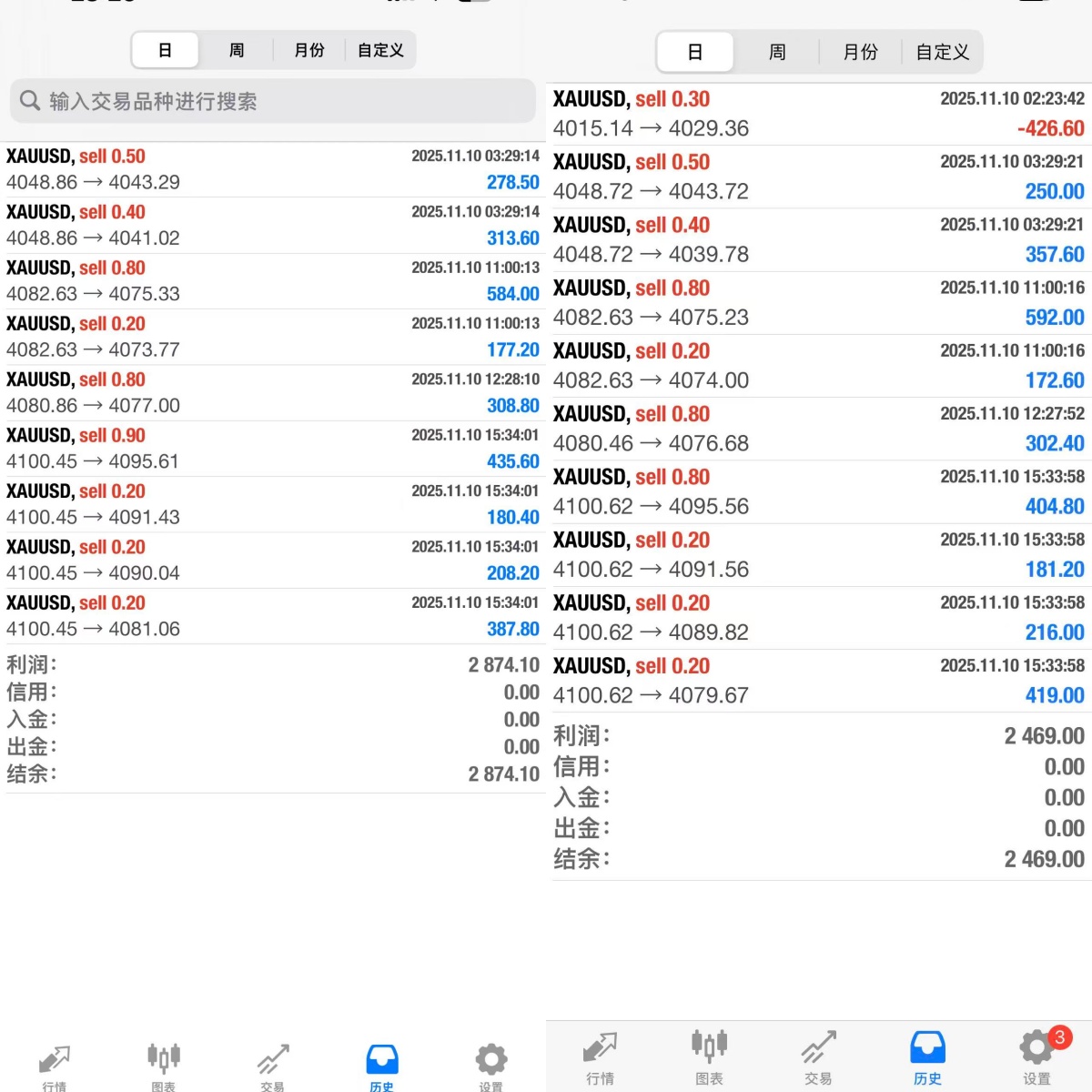Open the losing trade showing -426.60
The width and height of the screenshot is (1092, 1092).
click(x=819, y=114)
